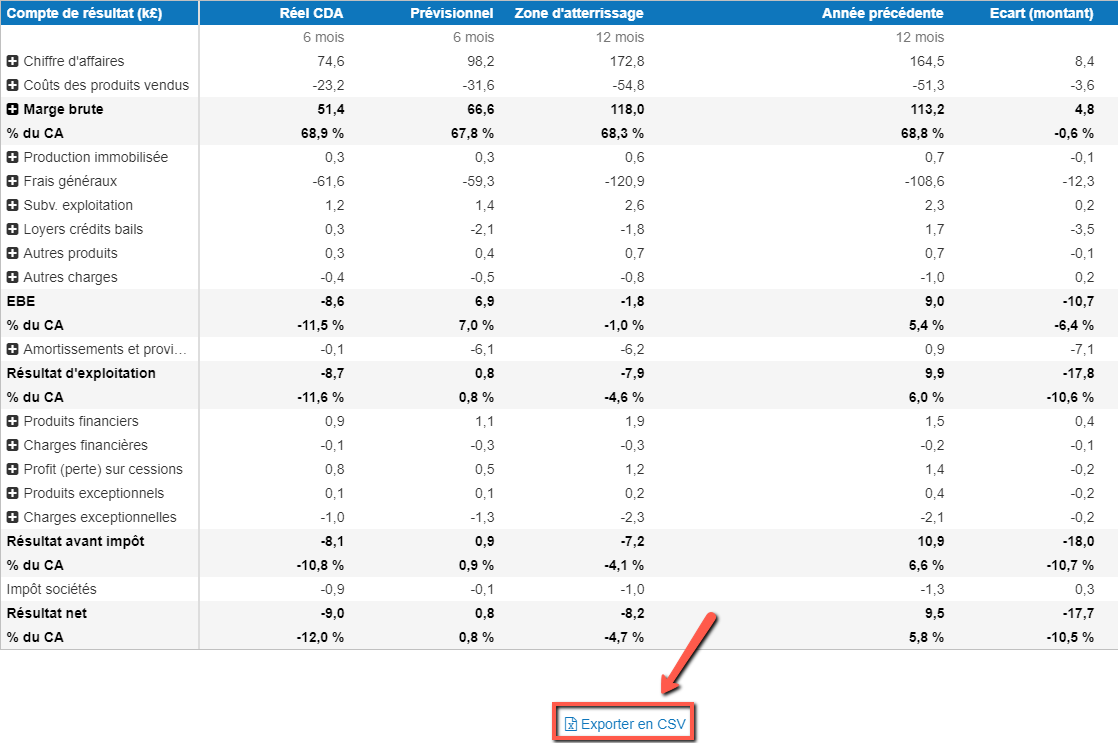Select the Résultat avant impôt row label
This screenshot has width=1118, height=743.
(76, 541)
